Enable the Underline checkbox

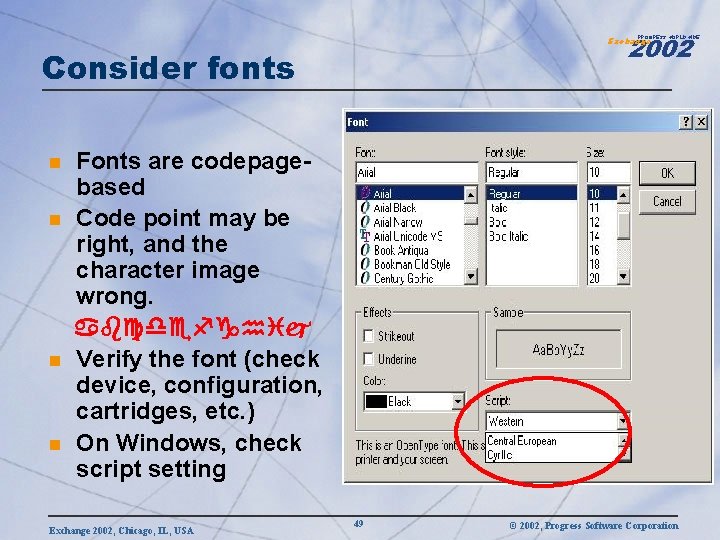click(x=368, y=359)
